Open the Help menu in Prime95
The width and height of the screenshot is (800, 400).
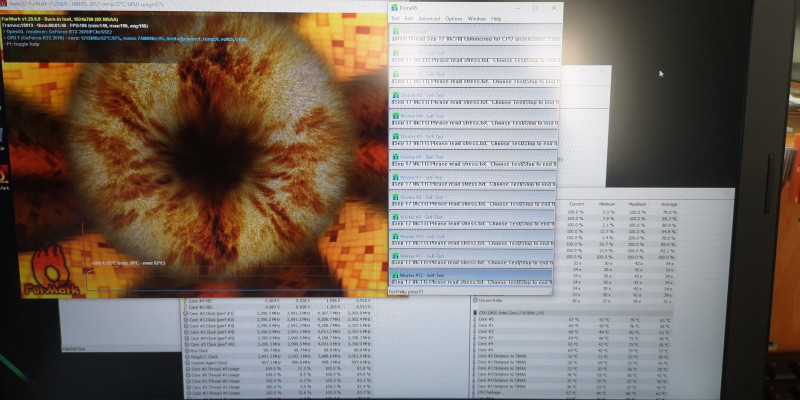coord(496,19)
